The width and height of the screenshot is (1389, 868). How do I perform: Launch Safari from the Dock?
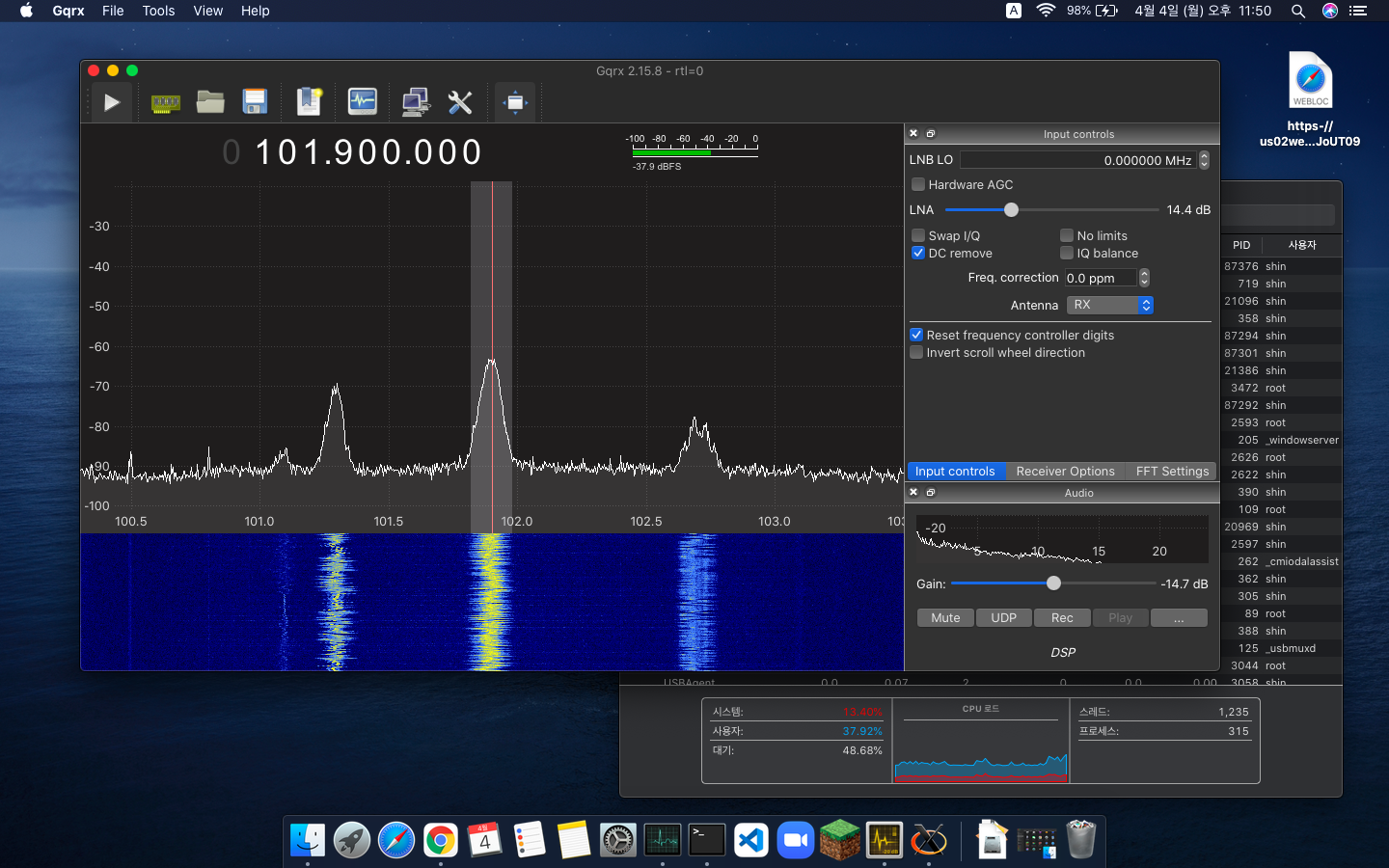click(x=396, y=840)
